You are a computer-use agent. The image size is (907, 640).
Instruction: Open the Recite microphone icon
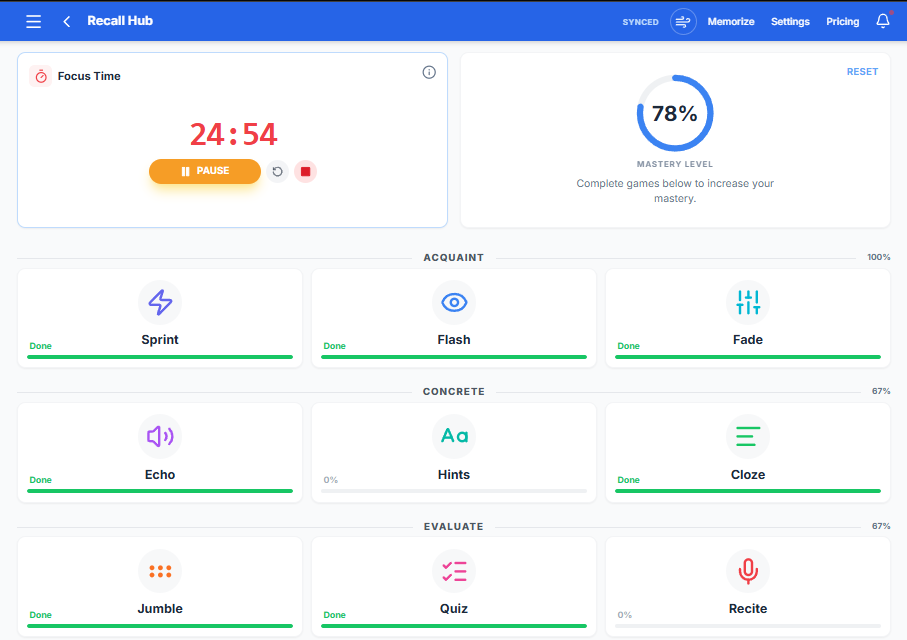747,571
